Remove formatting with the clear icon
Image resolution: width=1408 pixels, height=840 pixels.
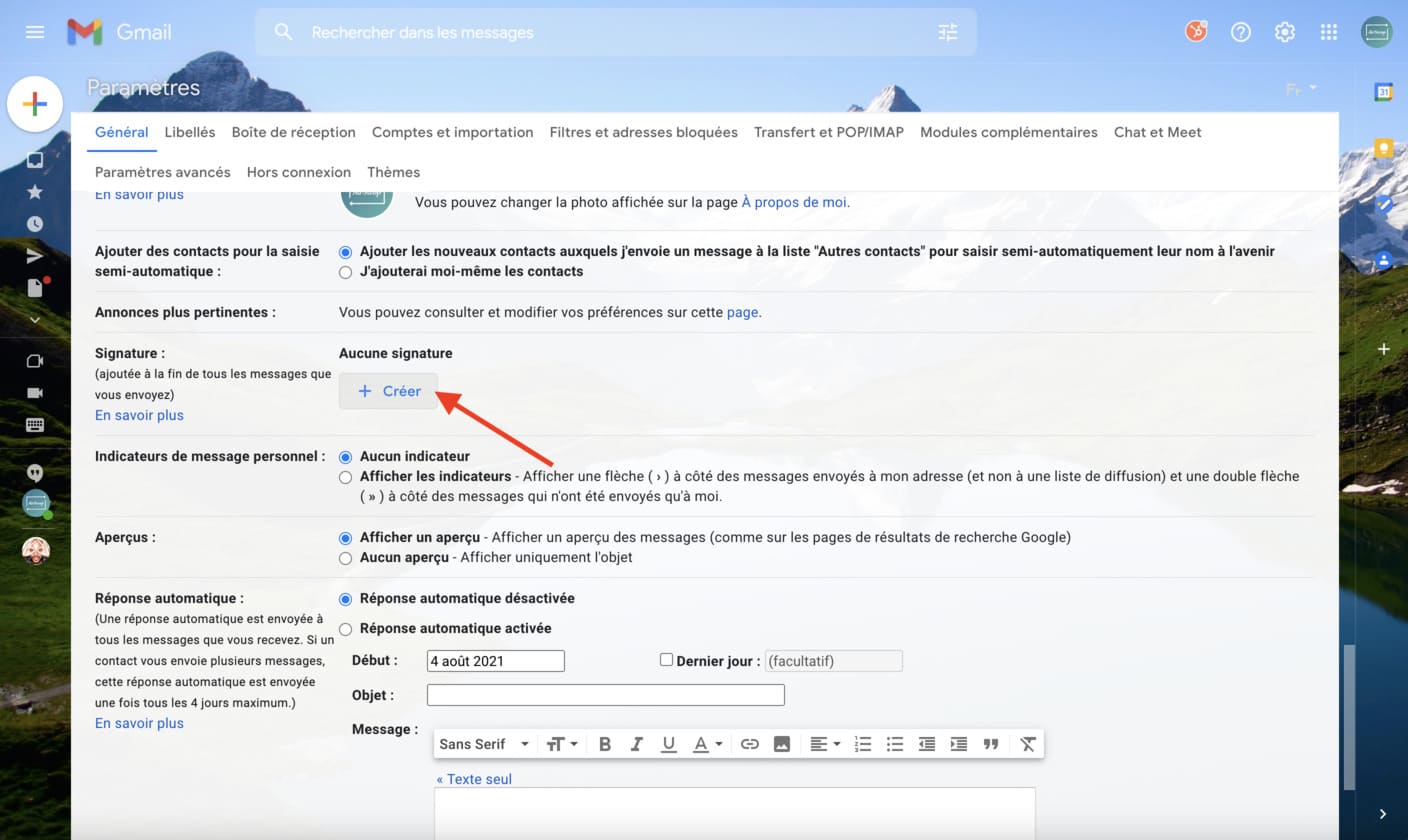click(x=1028, y=744)
